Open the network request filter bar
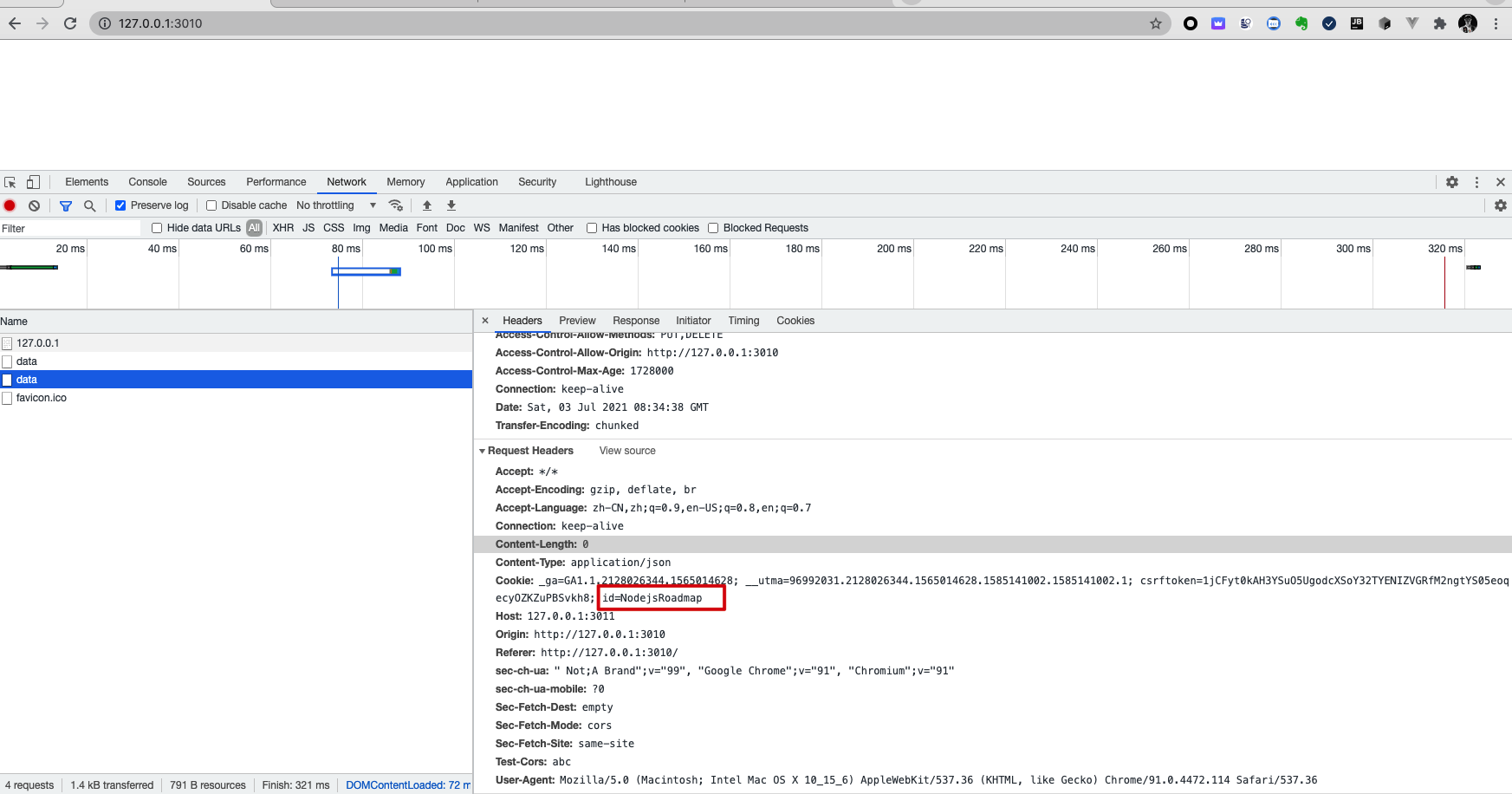The width and height of the screenshot is (1512, 794). point(66,205)
